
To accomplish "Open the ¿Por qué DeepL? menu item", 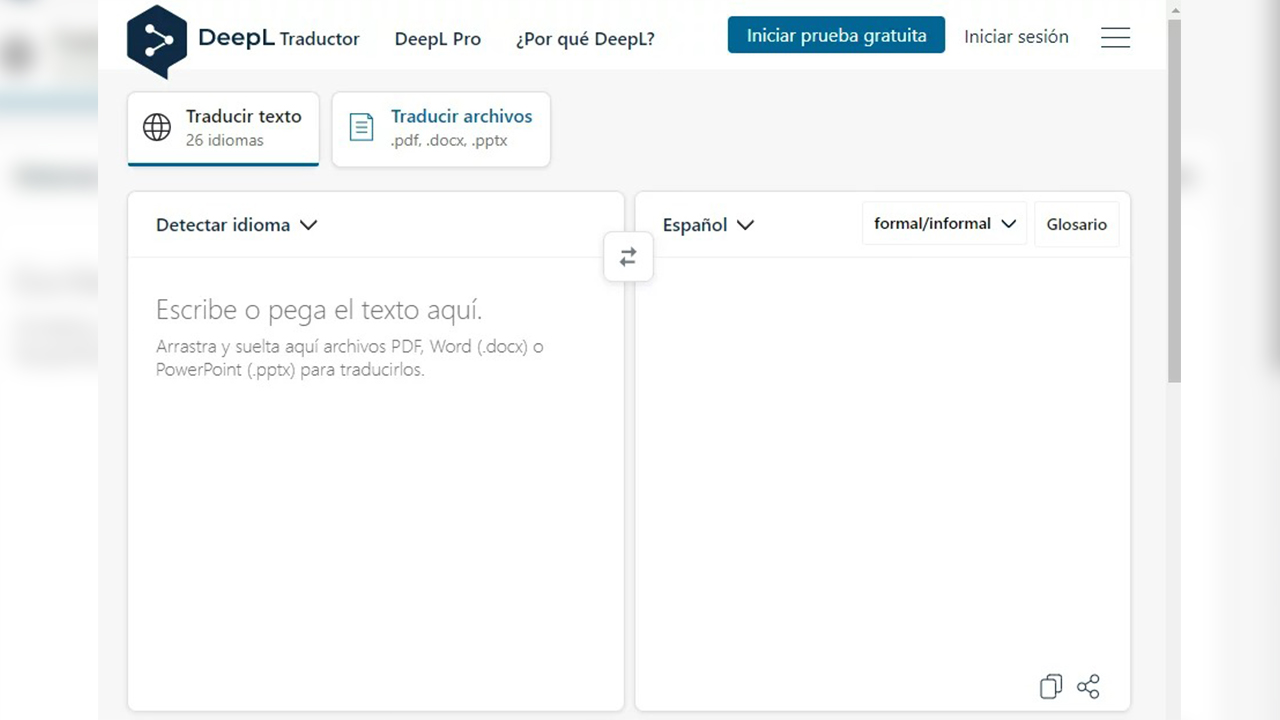I will [x=585, y=39].
